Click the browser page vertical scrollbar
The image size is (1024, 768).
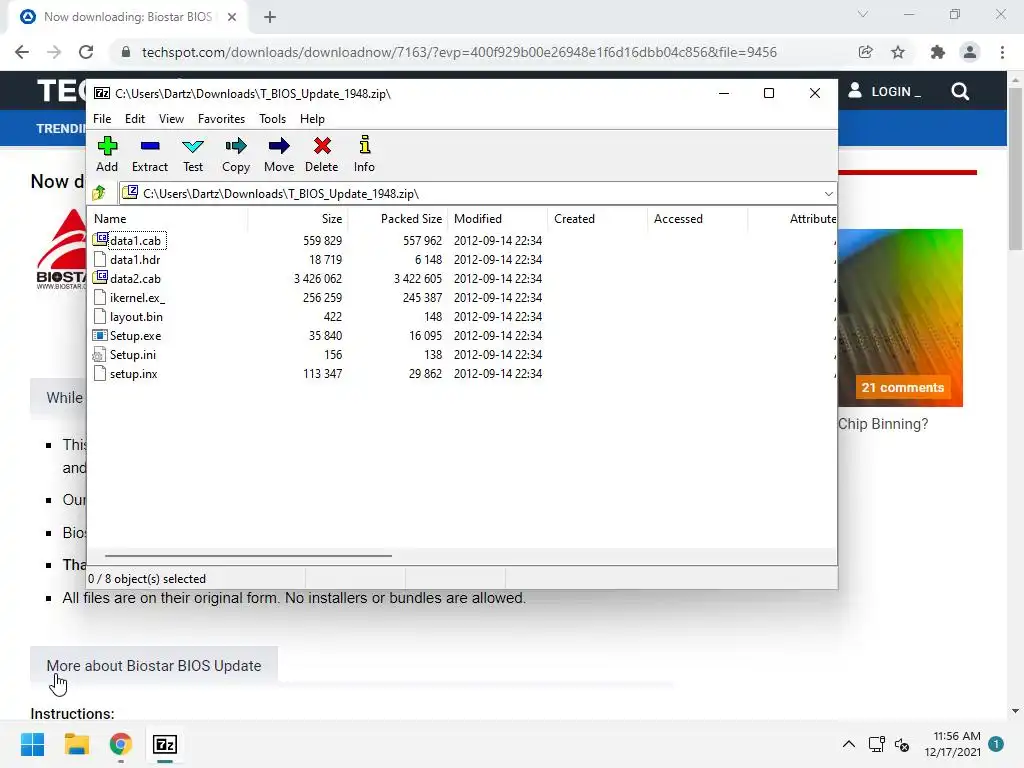(1015, 167)
